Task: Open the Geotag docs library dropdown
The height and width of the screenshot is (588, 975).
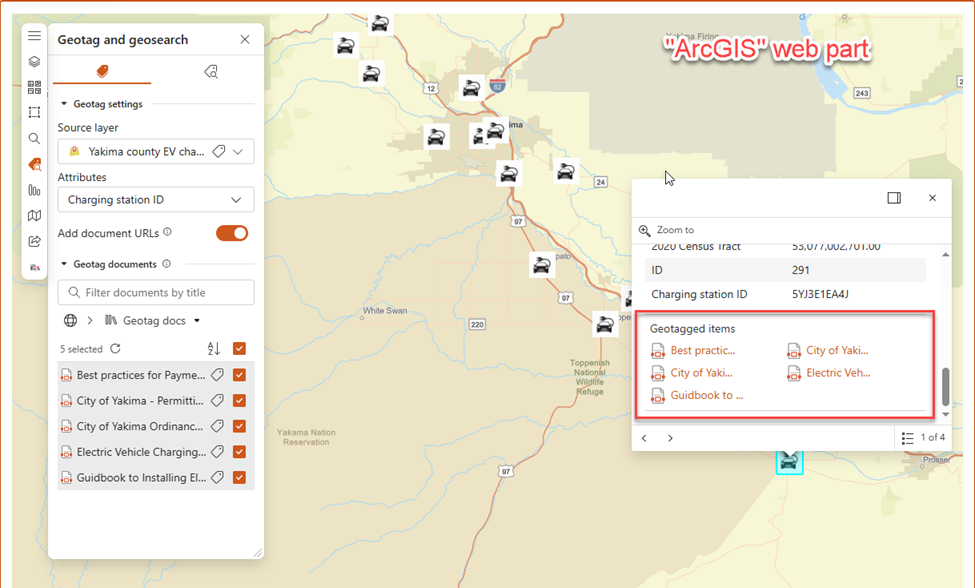Action: tap(197, 321)
